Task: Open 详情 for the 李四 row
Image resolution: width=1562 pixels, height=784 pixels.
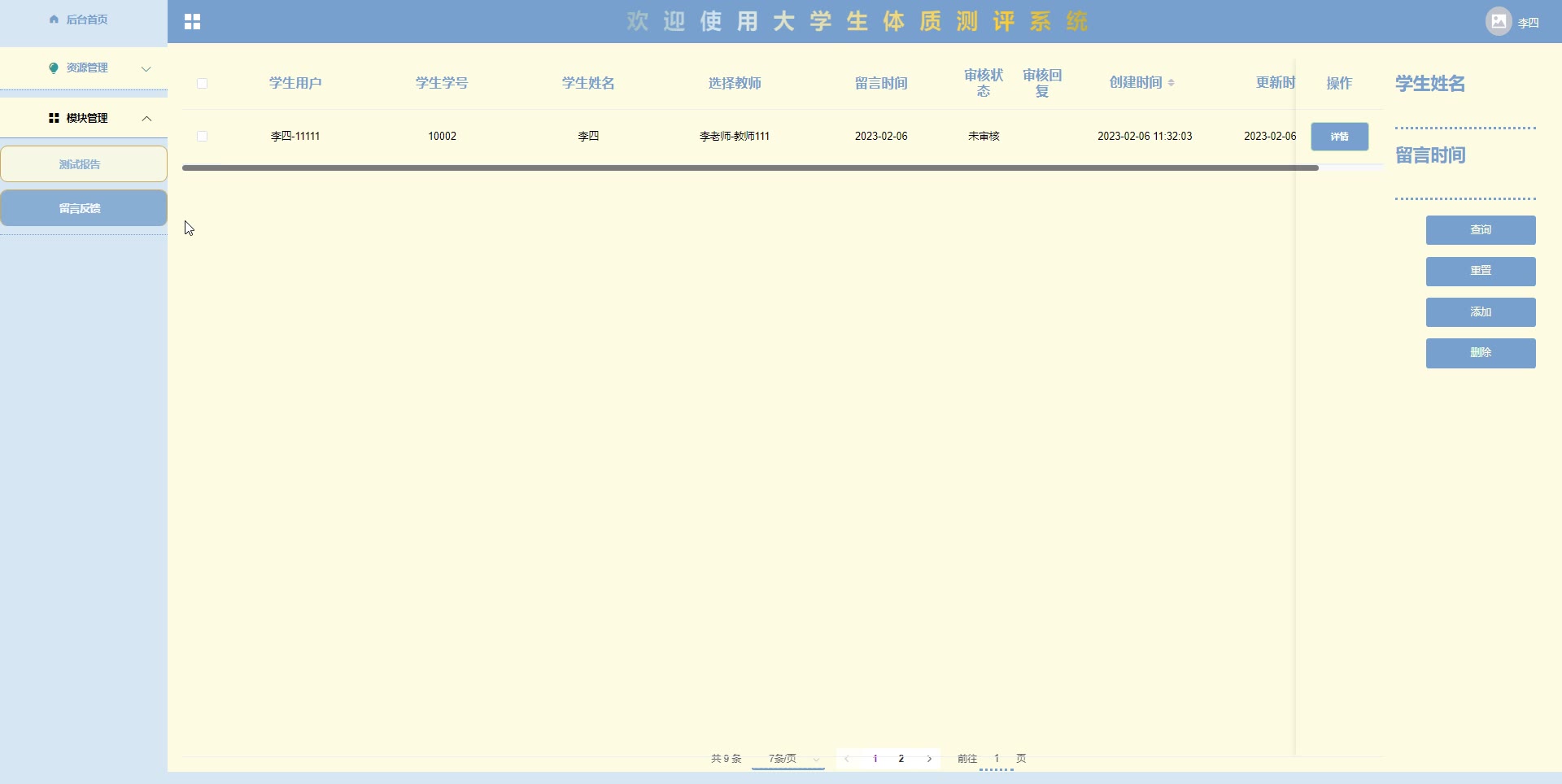Action: pyautogui.click(x=1339, y=137)
